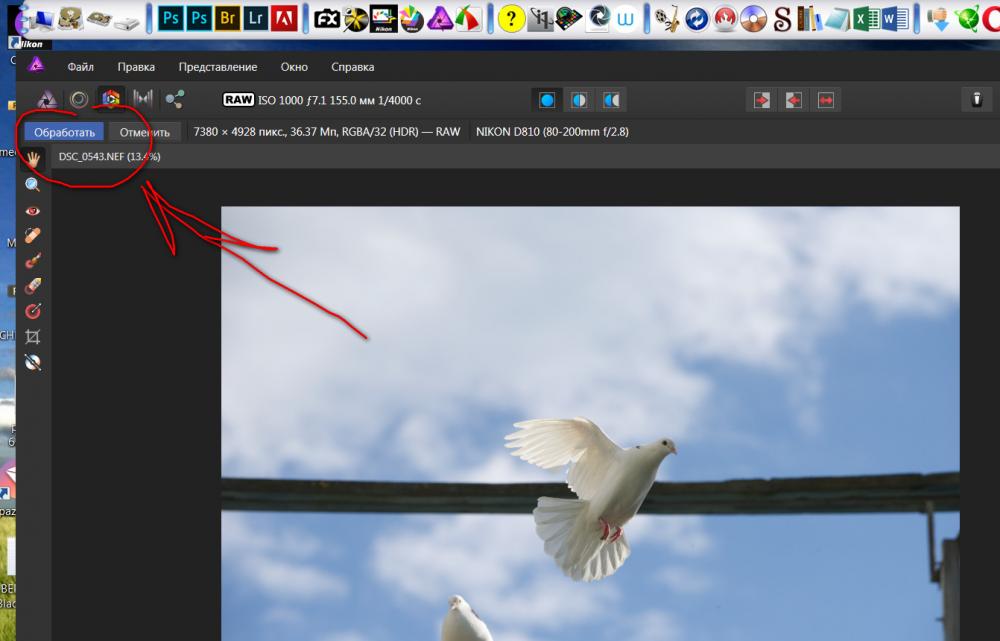Switch to the Photo persona
The height and width of the screenshot is (641, 1000).
click(x=47, y=99)
